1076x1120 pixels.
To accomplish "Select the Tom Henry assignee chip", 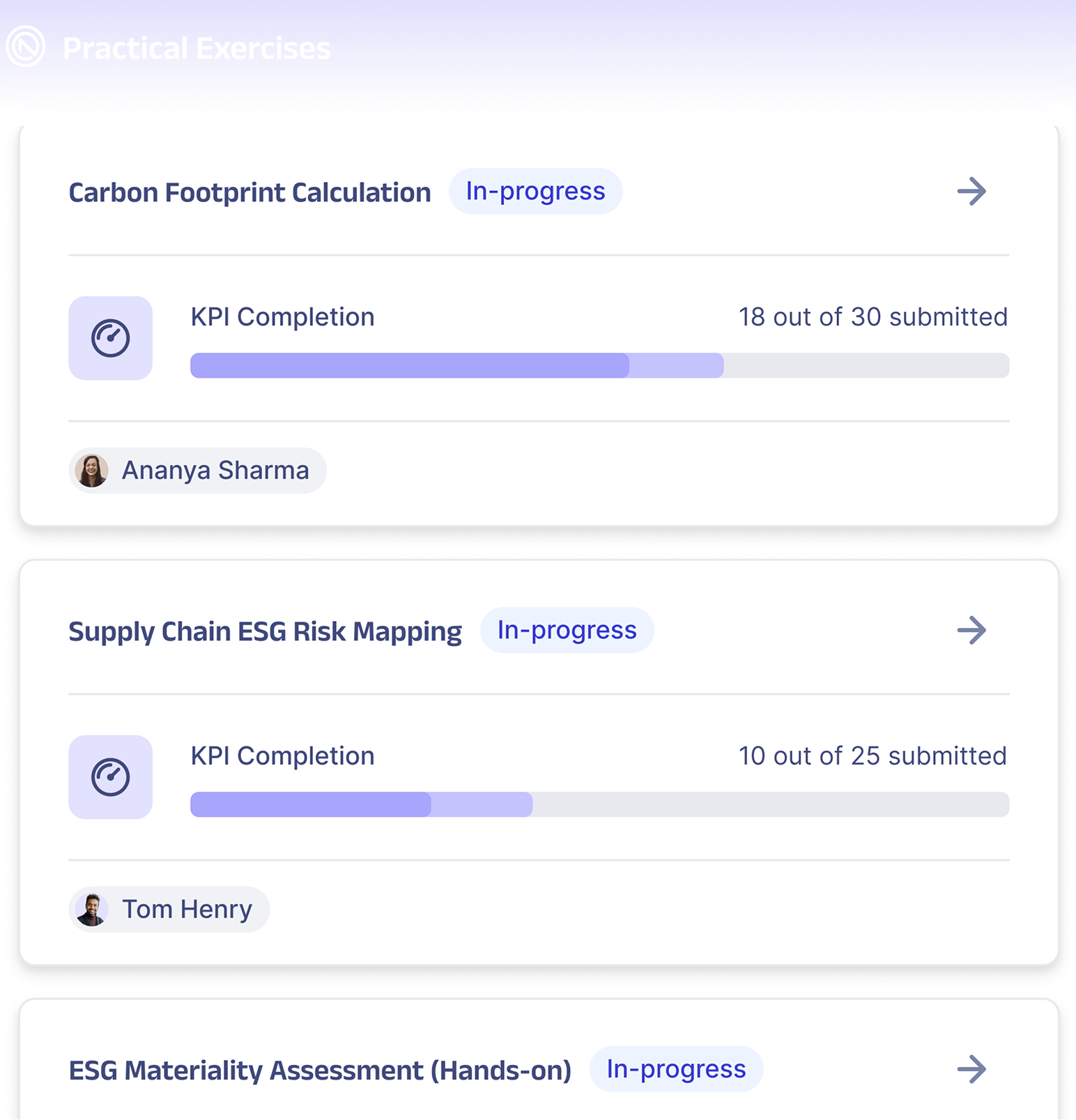I will point(169,910).
